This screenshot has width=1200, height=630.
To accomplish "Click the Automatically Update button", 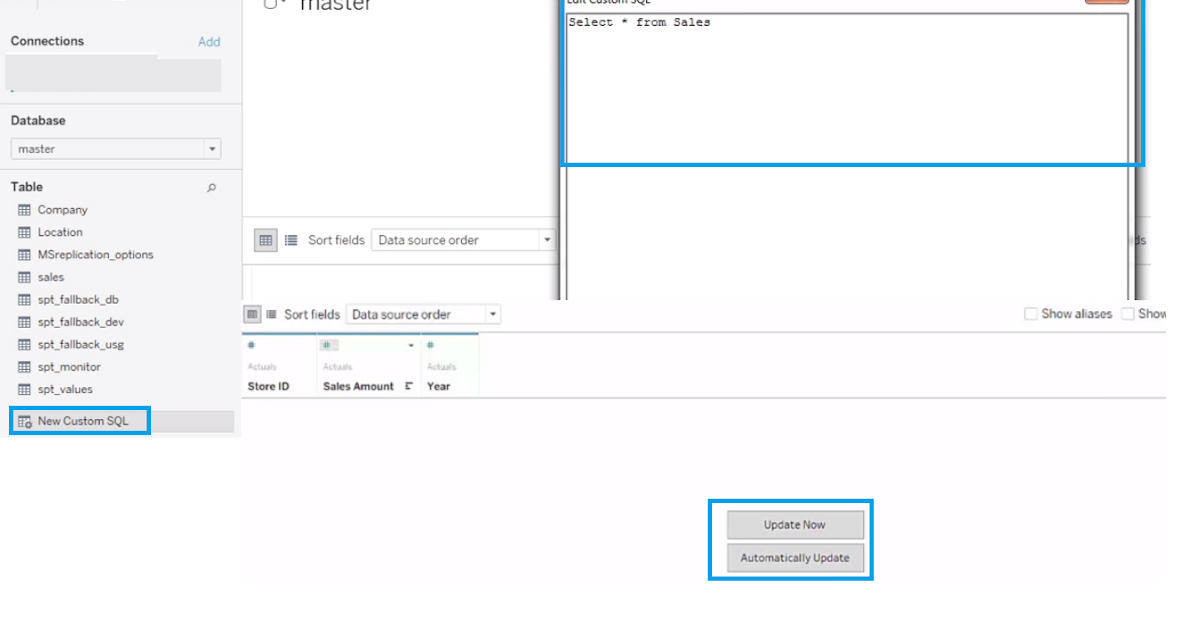I will pyautogui.click(x=794, y=558).
